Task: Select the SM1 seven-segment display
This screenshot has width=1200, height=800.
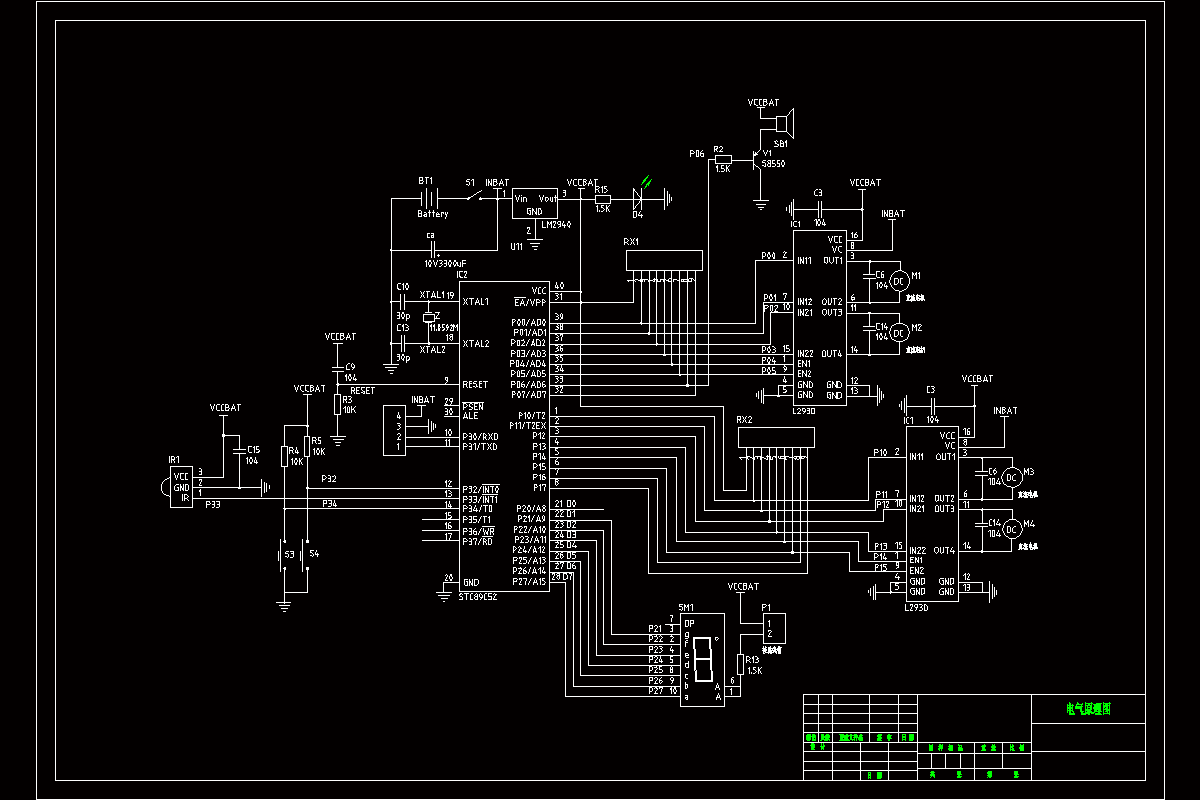Action: coord(702,658)
